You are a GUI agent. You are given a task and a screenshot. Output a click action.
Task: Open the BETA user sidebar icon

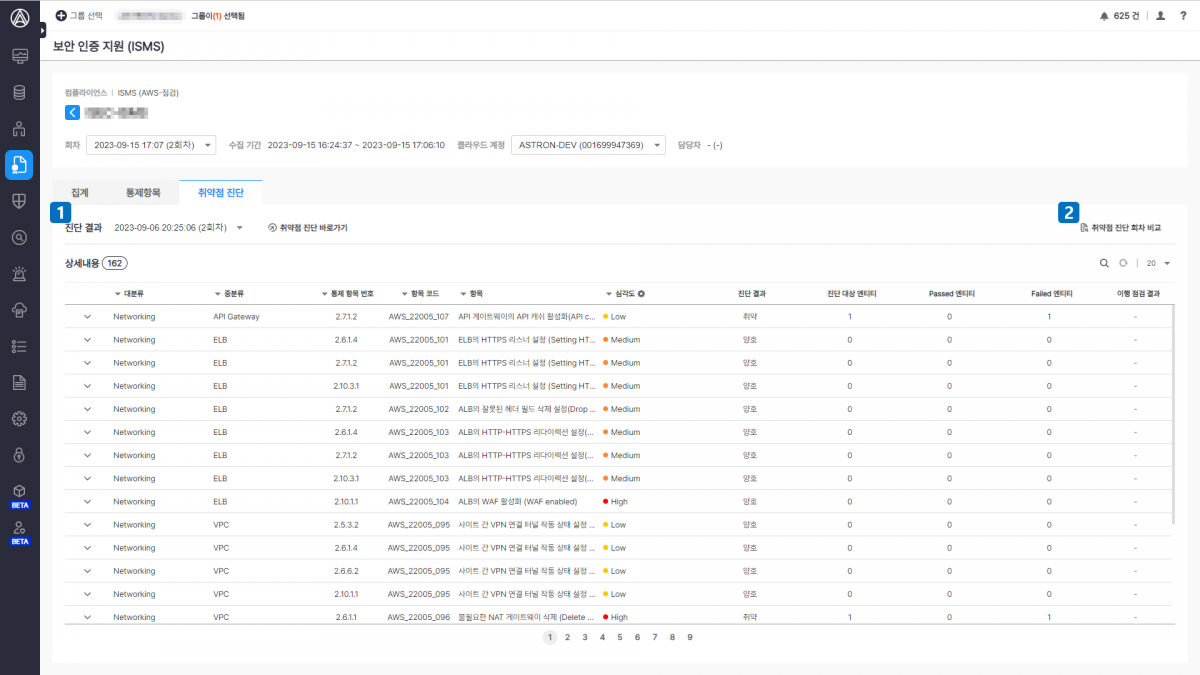(19, 533)
